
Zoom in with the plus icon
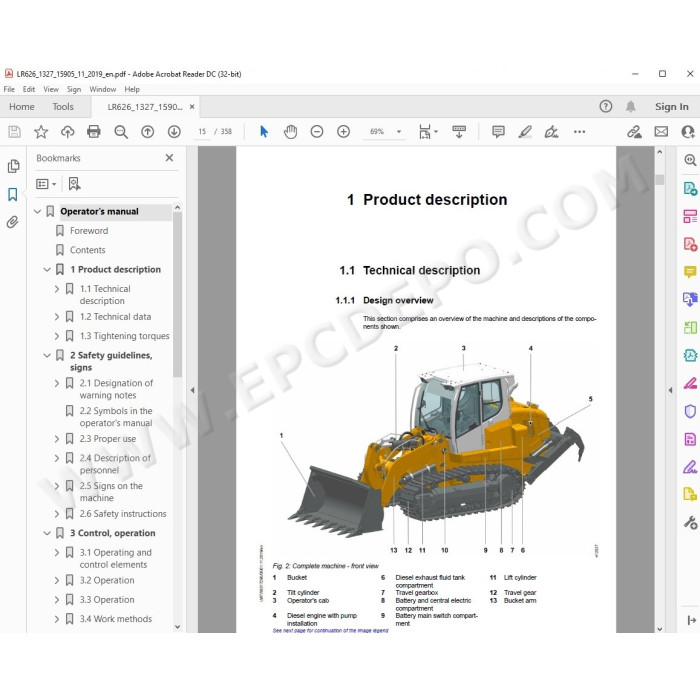[343, 132]
